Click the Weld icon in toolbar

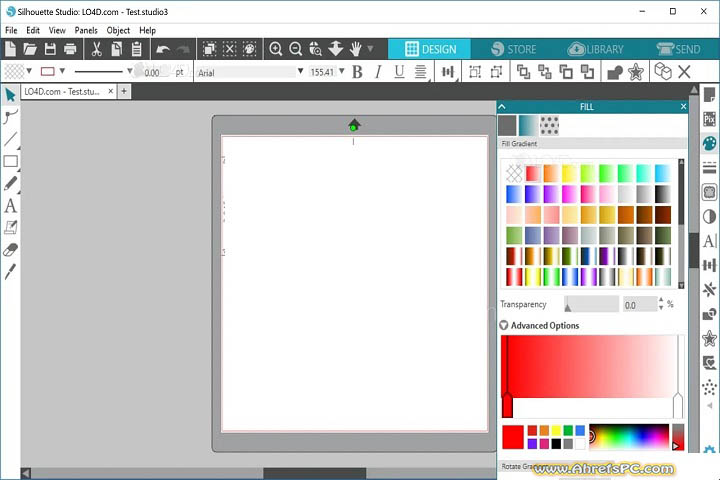pos(615,72)
